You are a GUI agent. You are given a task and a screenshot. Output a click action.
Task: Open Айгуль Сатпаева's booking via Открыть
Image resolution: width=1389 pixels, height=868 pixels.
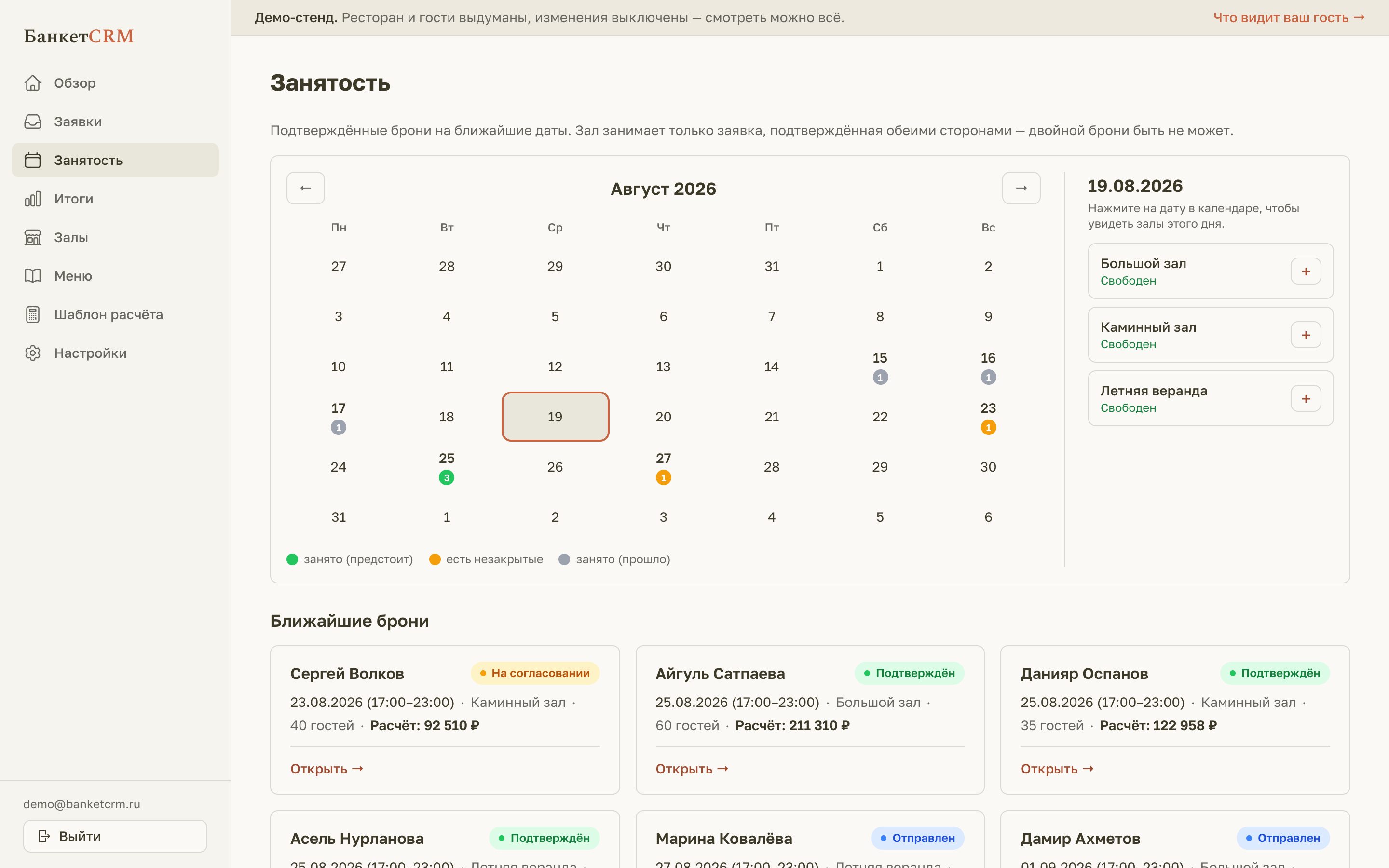point(692,769)
